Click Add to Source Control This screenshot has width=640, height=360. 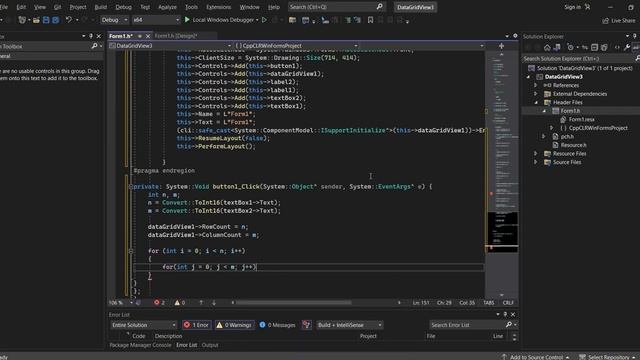point(536,357)
